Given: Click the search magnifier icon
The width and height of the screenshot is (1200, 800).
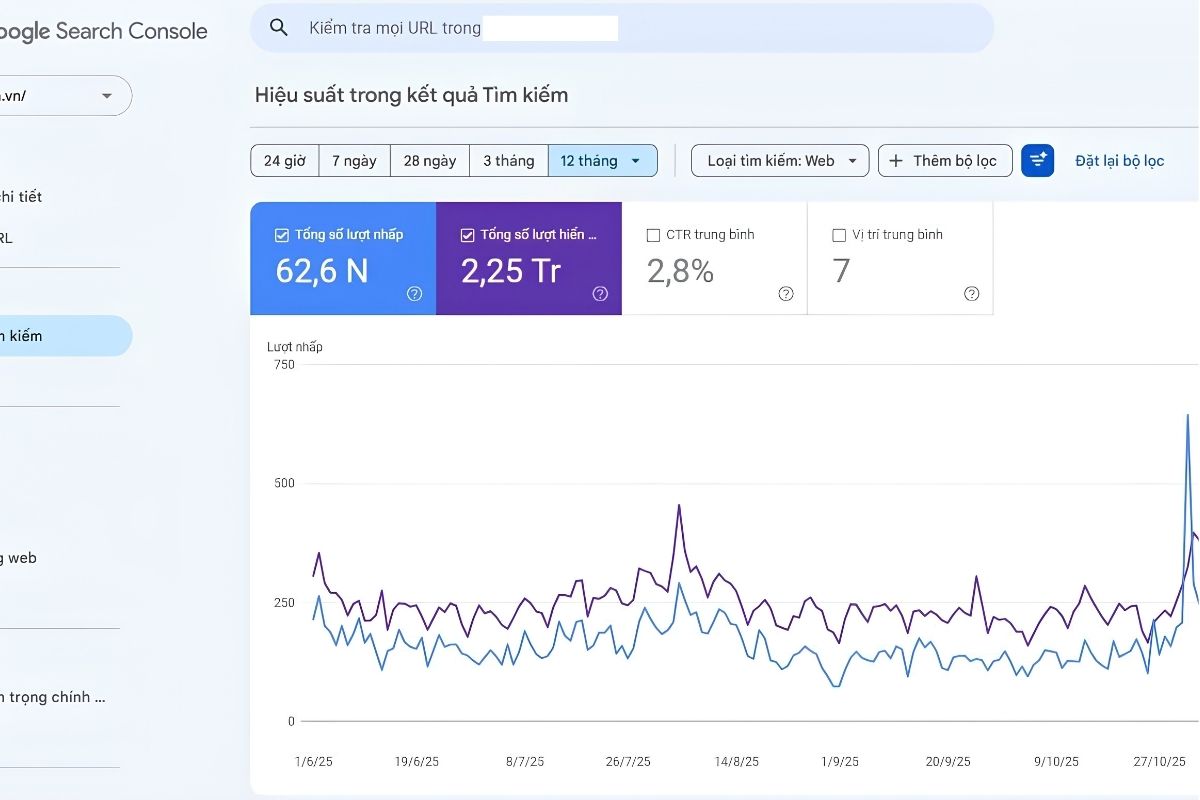Looking at the screenshot, I should point(280,28).
